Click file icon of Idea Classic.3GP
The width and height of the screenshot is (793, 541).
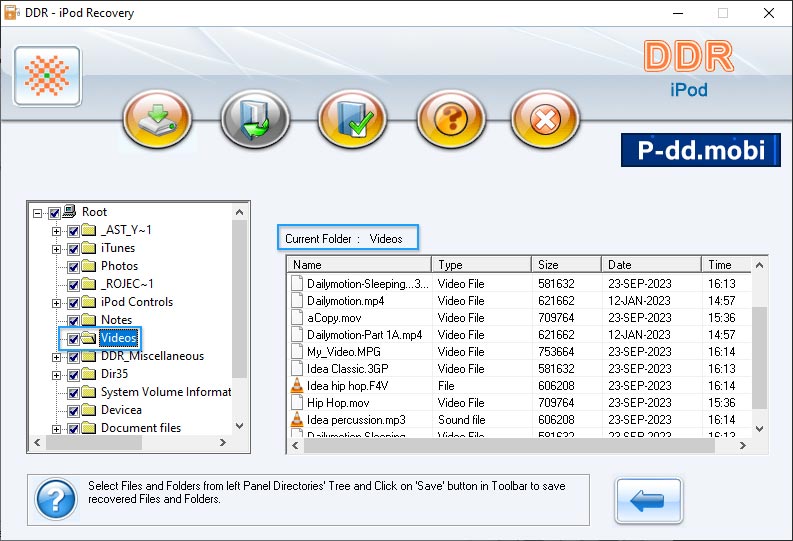pos(297,369)
